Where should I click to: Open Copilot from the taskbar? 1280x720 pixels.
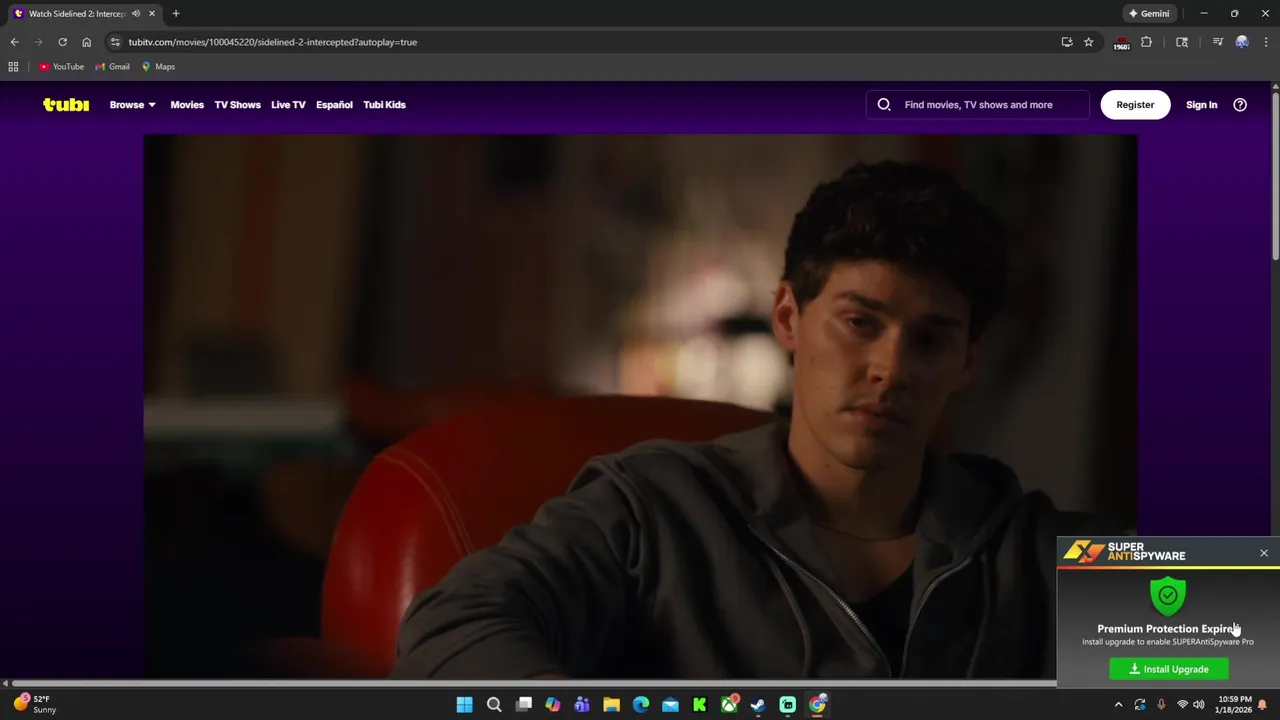tap(553, 705)
